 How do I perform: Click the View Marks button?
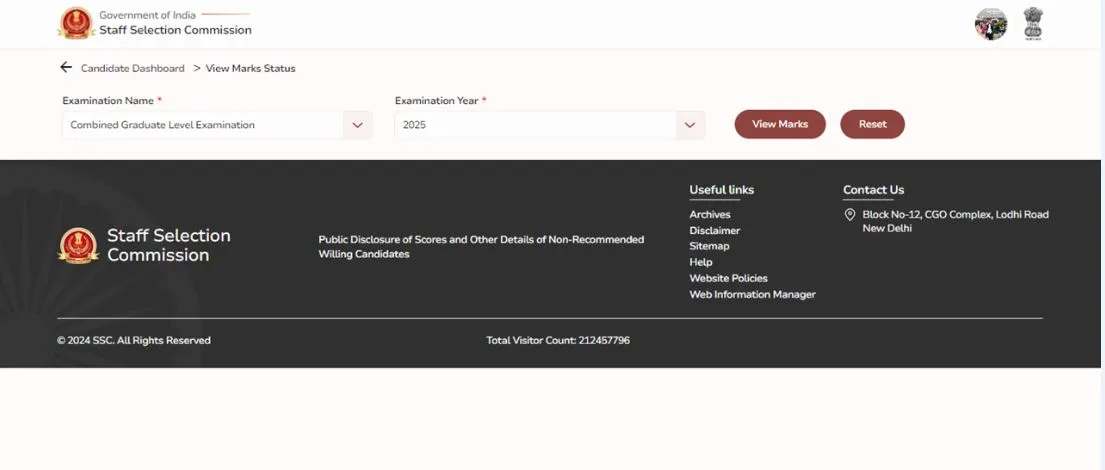779,124
